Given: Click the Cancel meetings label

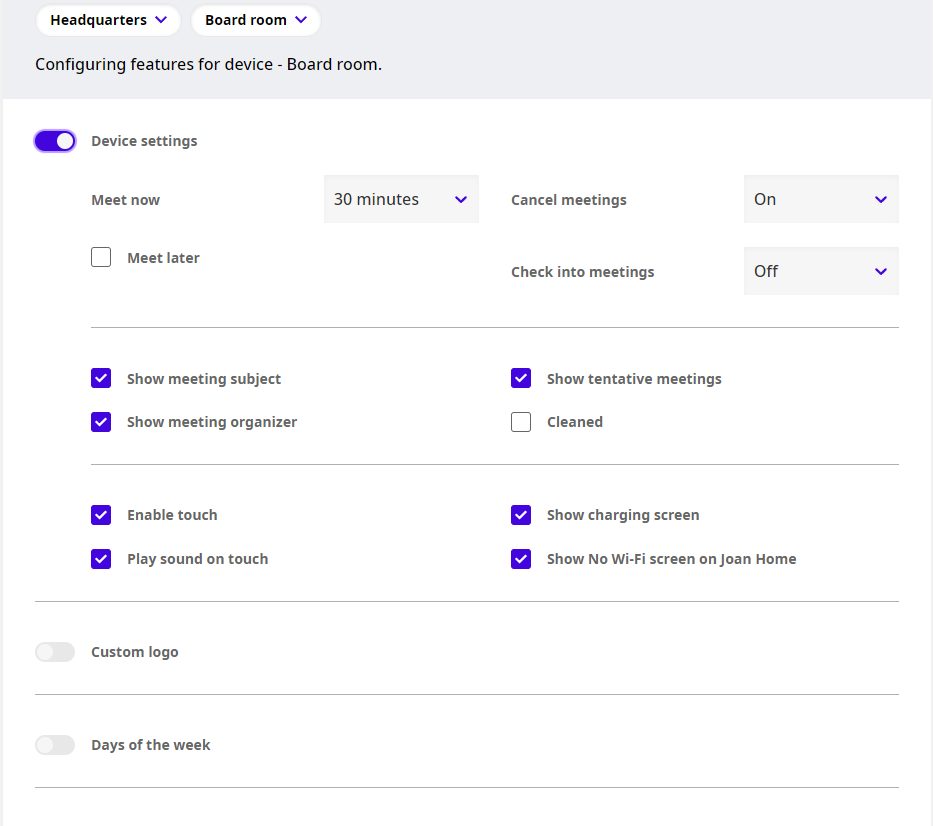Looking at the screenshot, I should click(x=569, y=200).
